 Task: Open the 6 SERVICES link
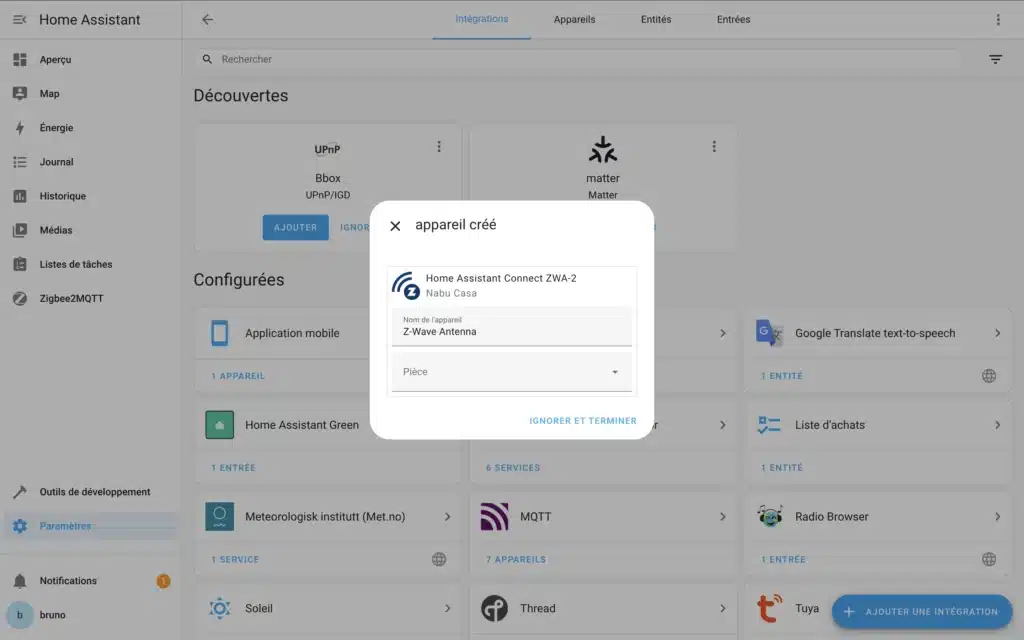click(x=513, y=468)
